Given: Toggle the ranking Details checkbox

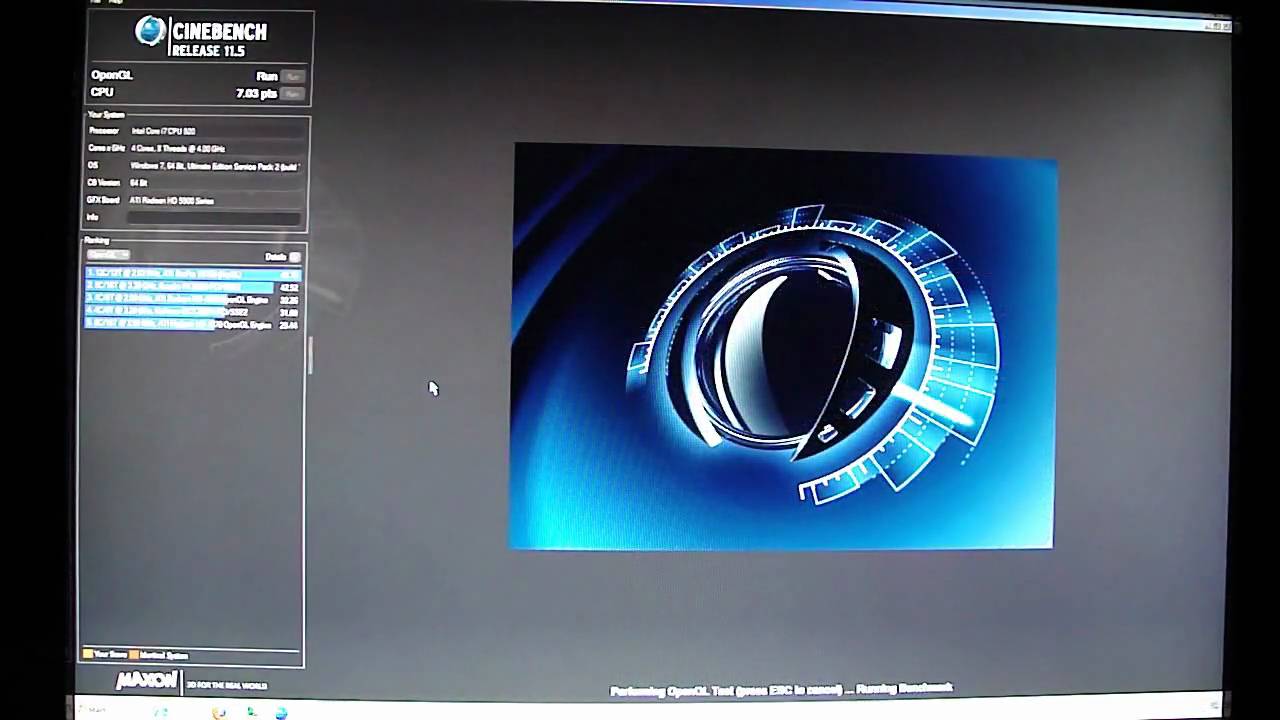Looking at the screenshot, I should click(x=295, y=257).
